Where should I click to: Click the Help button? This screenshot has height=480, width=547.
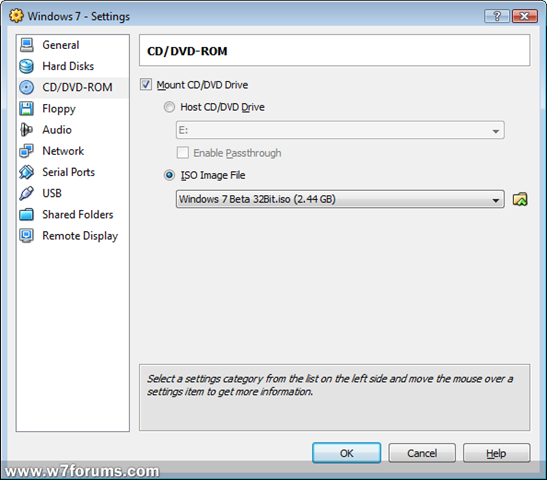click(496, 453)
